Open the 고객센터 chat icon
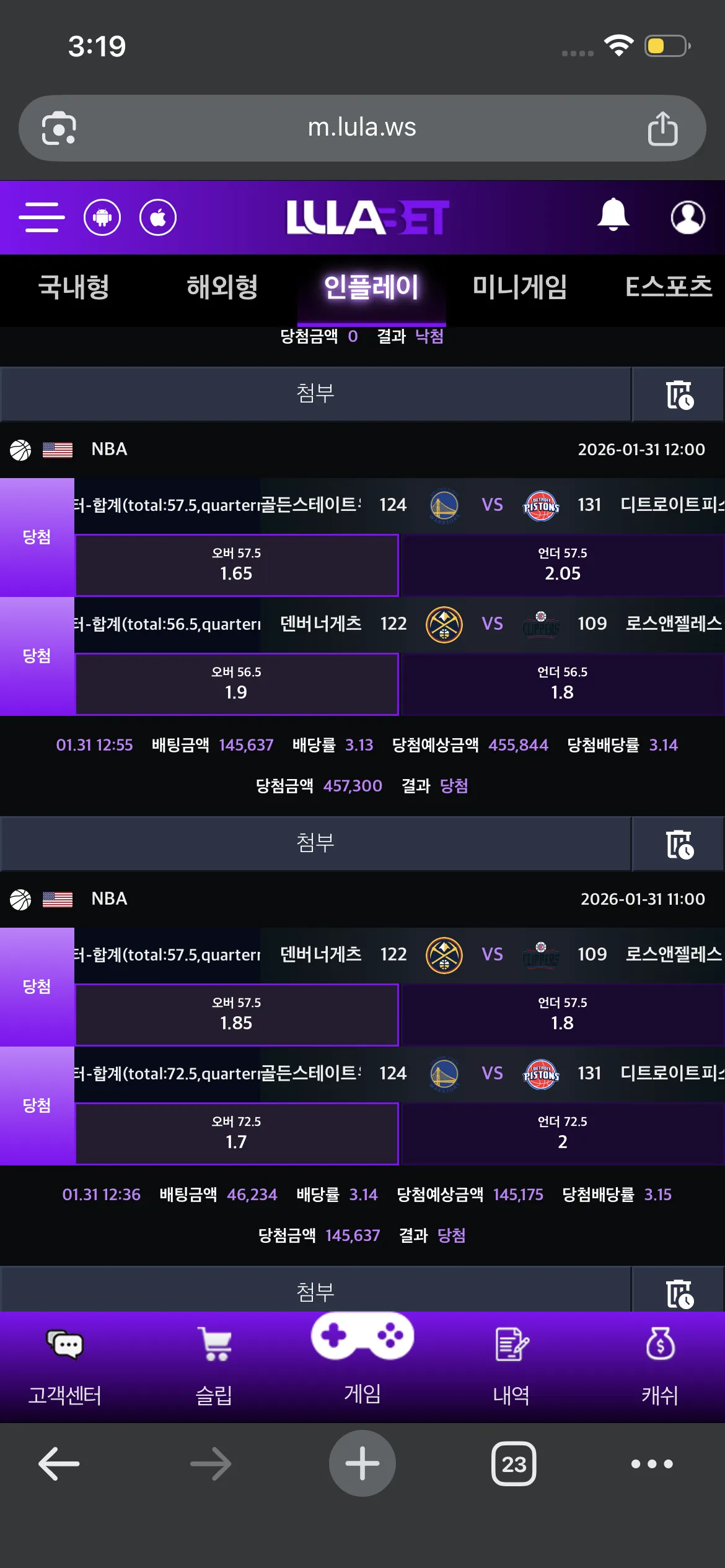Screen dimensions: 725x1568 click(x=65, y=1344)
